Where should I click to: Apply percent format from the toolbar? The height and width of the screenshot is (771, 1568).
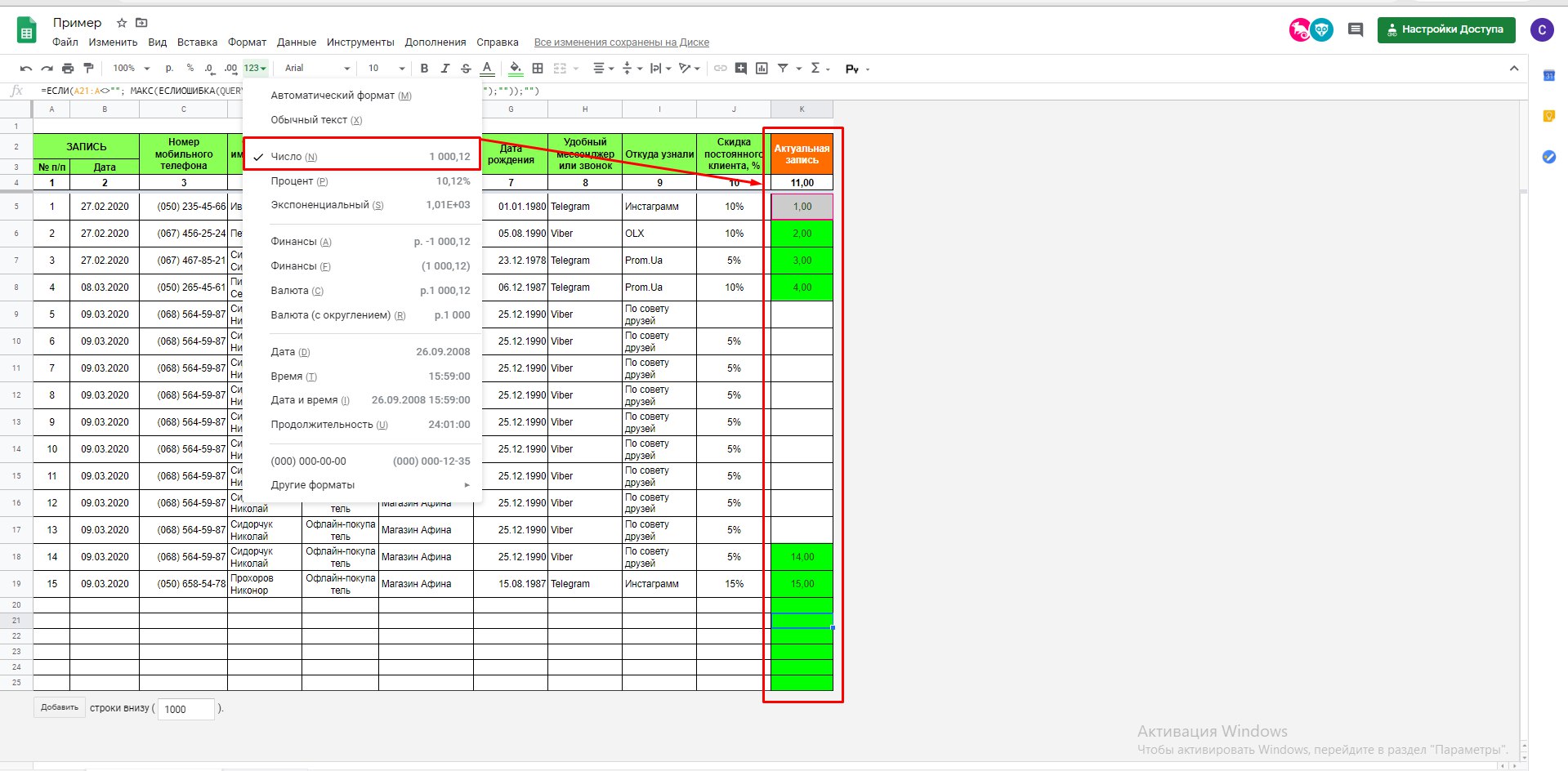(x=190, y=69)
